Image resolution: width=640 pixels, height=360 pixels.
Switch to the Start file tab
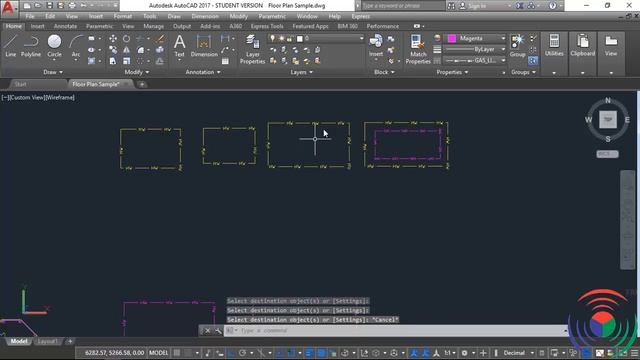(x=20, y=84)
